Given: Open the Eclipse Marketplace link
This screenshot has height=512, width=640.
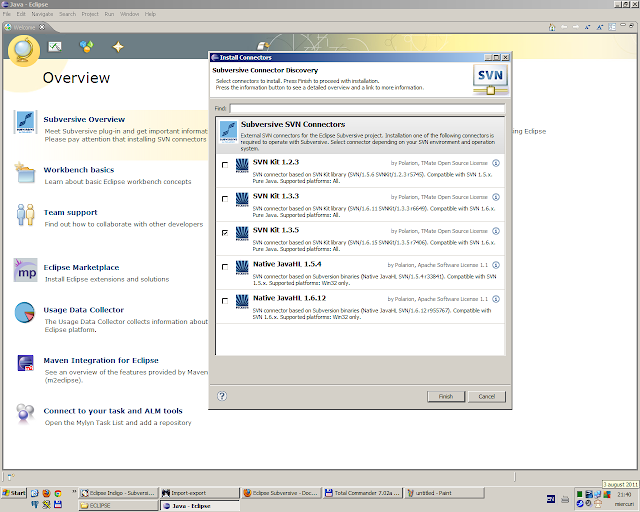Looking at the screenshot, I should coord(81,267).
